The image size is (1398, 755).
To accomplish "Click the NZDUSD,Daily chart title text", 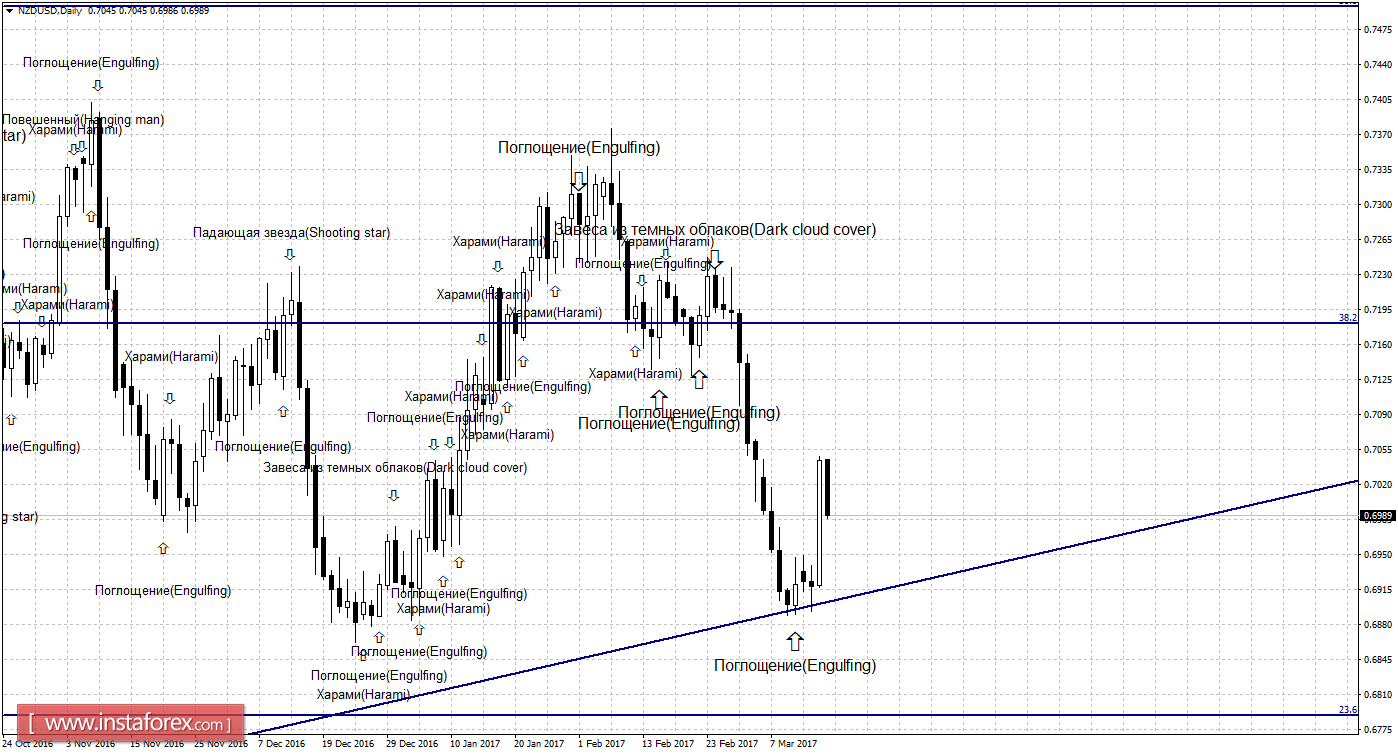I will pyautogui.click(x=50, y=10).
